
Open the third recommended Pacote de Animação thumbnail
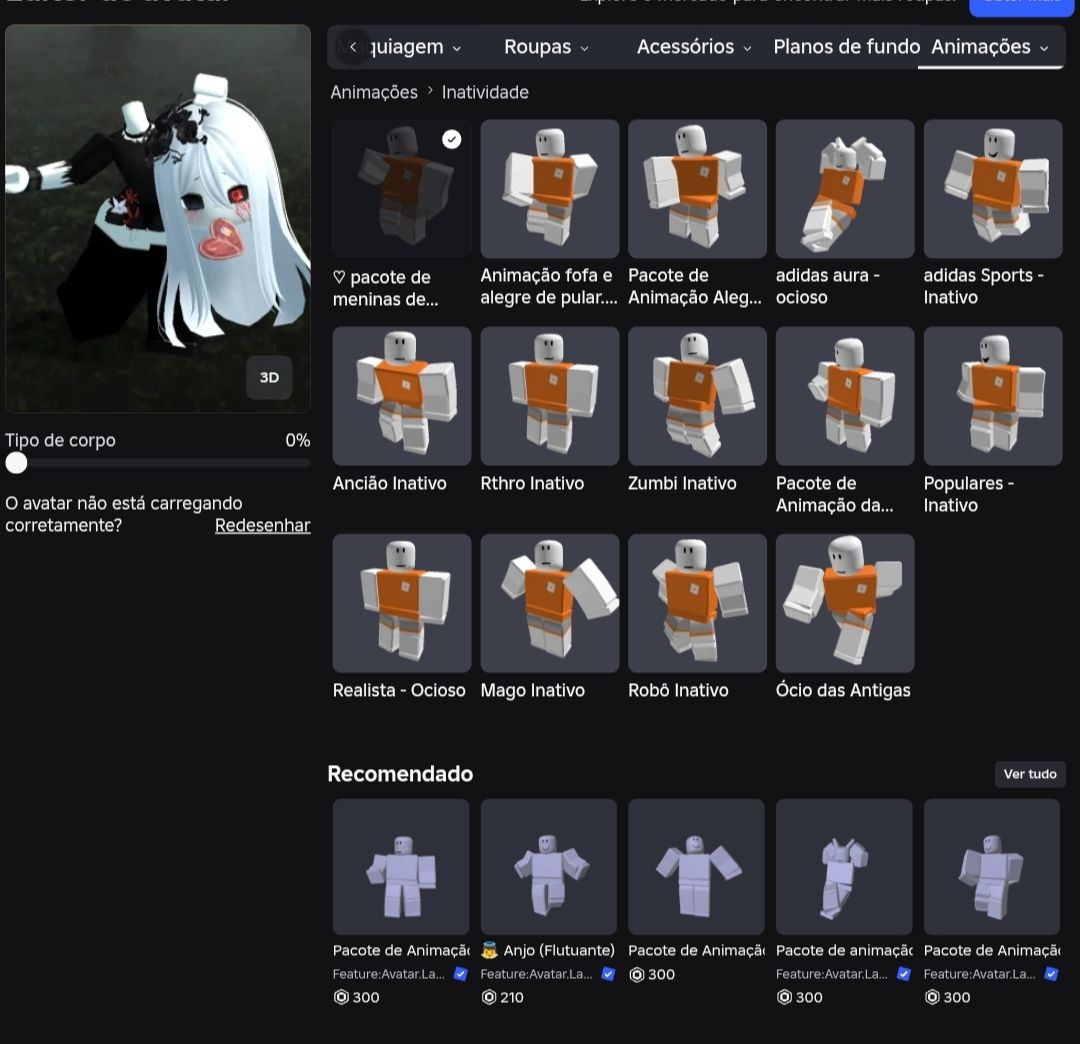pos(696,867)
